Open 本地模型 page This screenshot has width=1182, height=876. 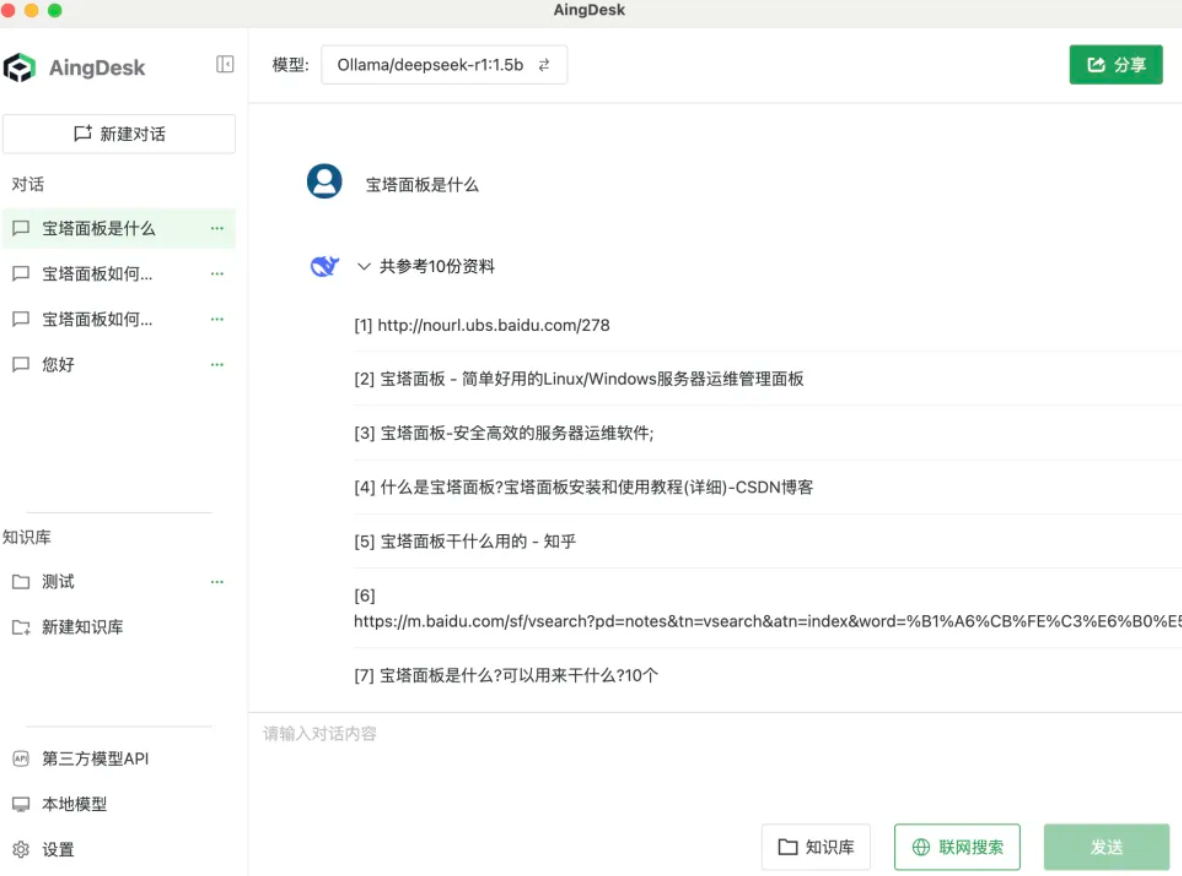tap(119, 804)
